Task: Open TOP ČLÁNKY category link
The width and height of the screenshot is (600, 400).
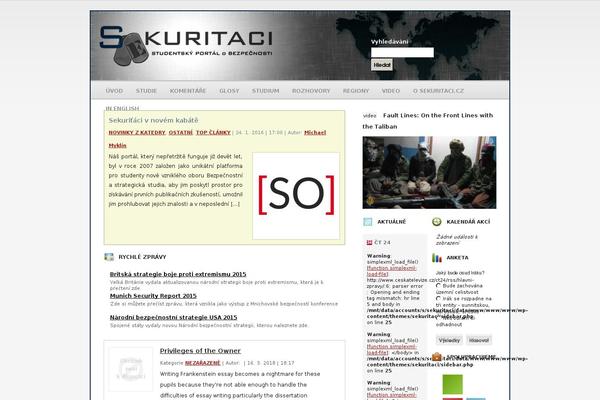Action: point(213,132)
